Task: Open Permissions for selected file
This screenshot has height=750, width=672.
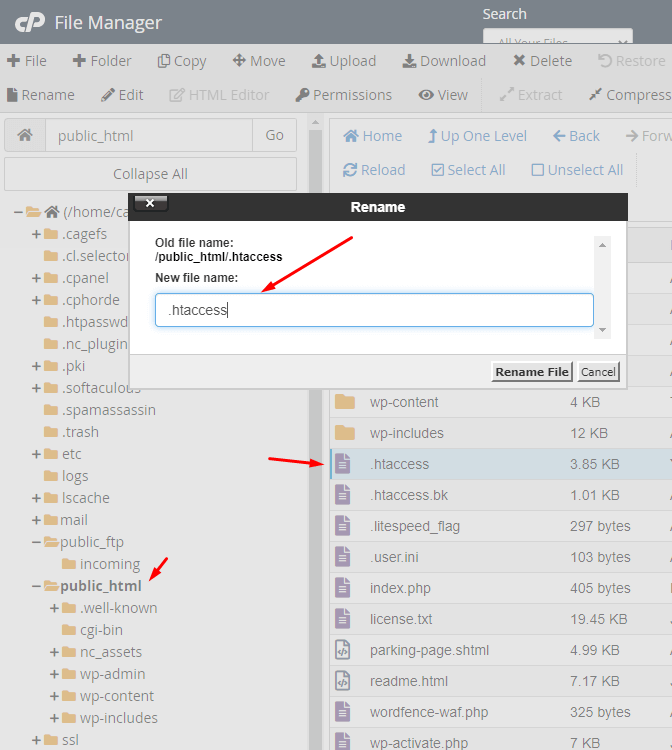Action: [343, 95]
